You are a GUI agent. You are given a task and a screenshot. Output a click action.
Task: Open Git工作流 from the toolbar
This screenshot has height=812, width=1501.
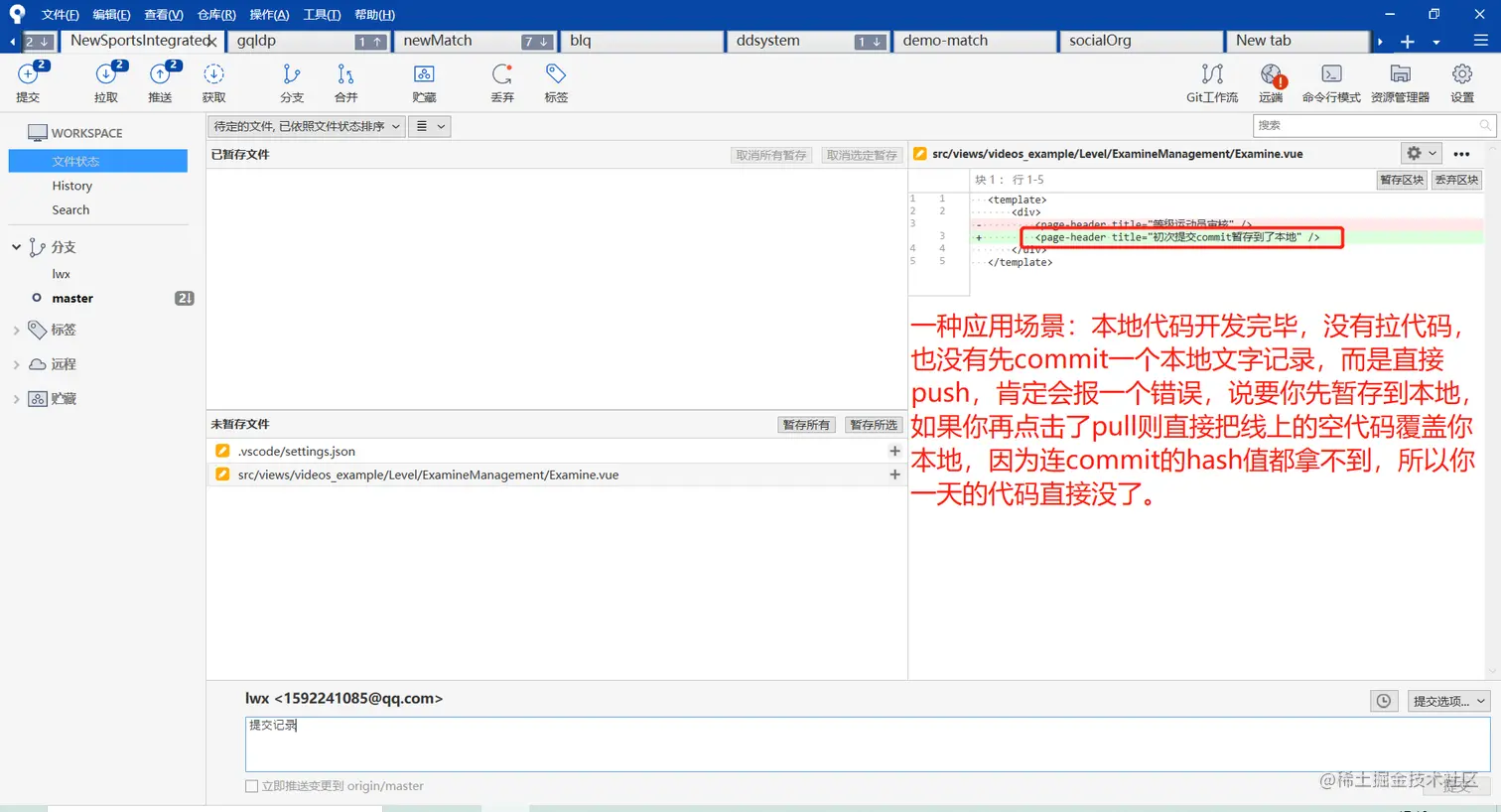point(1210,82)
